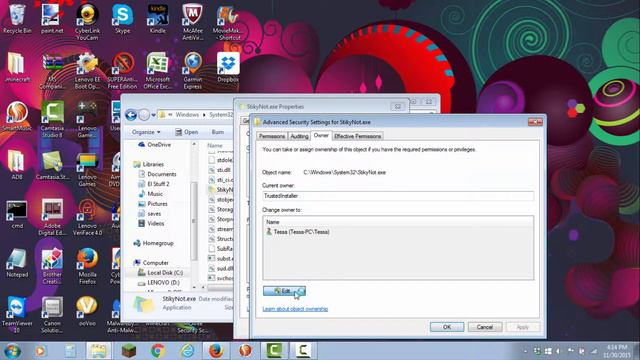Image resolution: width=640 pixels, height=360 pixels.
Task: Select Music library in navigation pane
Action: click(150, 194)
